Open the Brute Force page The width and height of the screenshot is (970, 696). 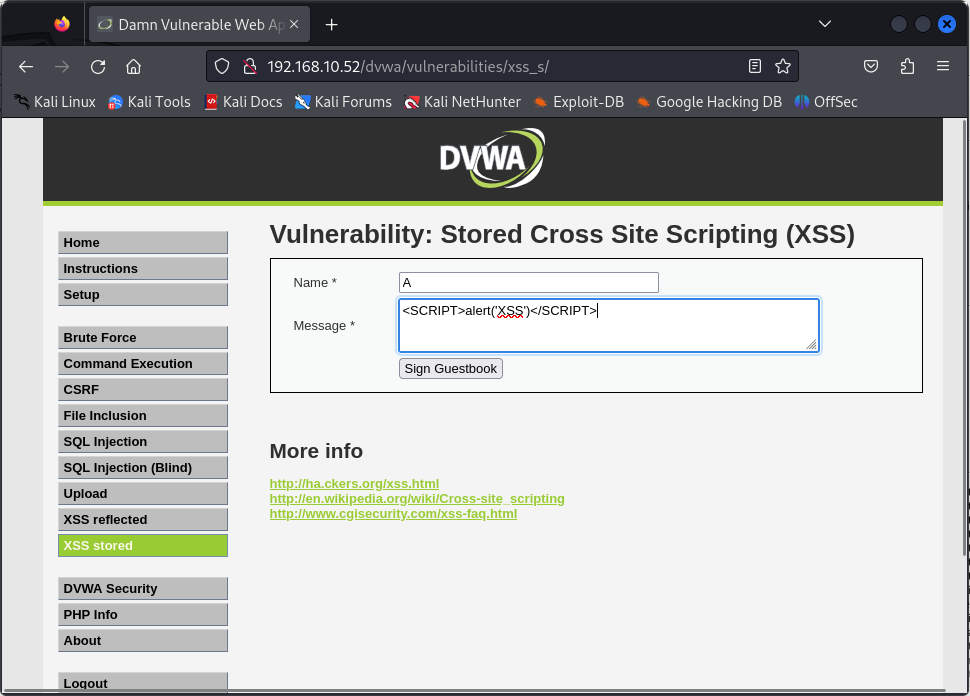143,338
